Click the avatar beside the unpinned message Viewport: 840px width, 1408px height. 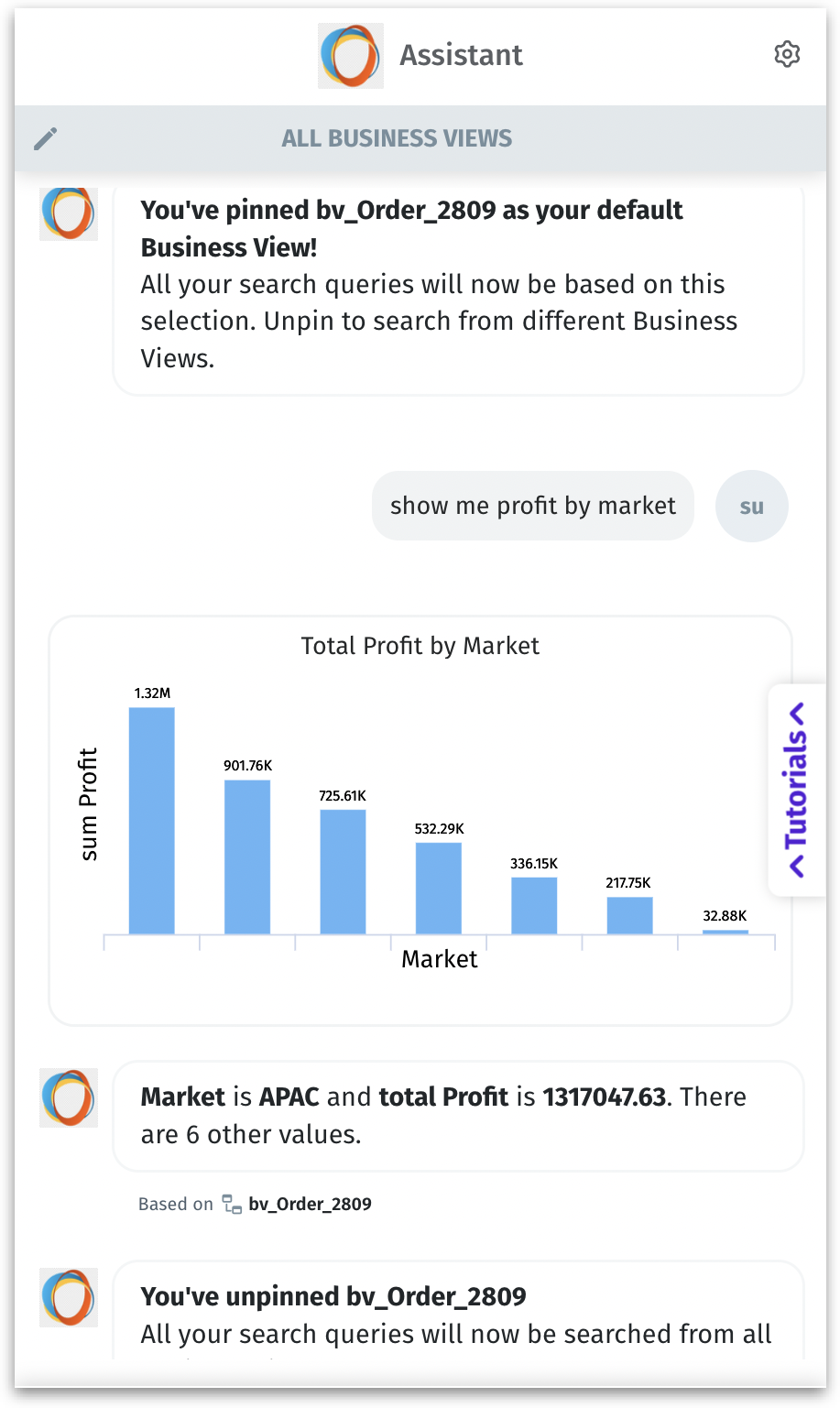pos(69,1297)
